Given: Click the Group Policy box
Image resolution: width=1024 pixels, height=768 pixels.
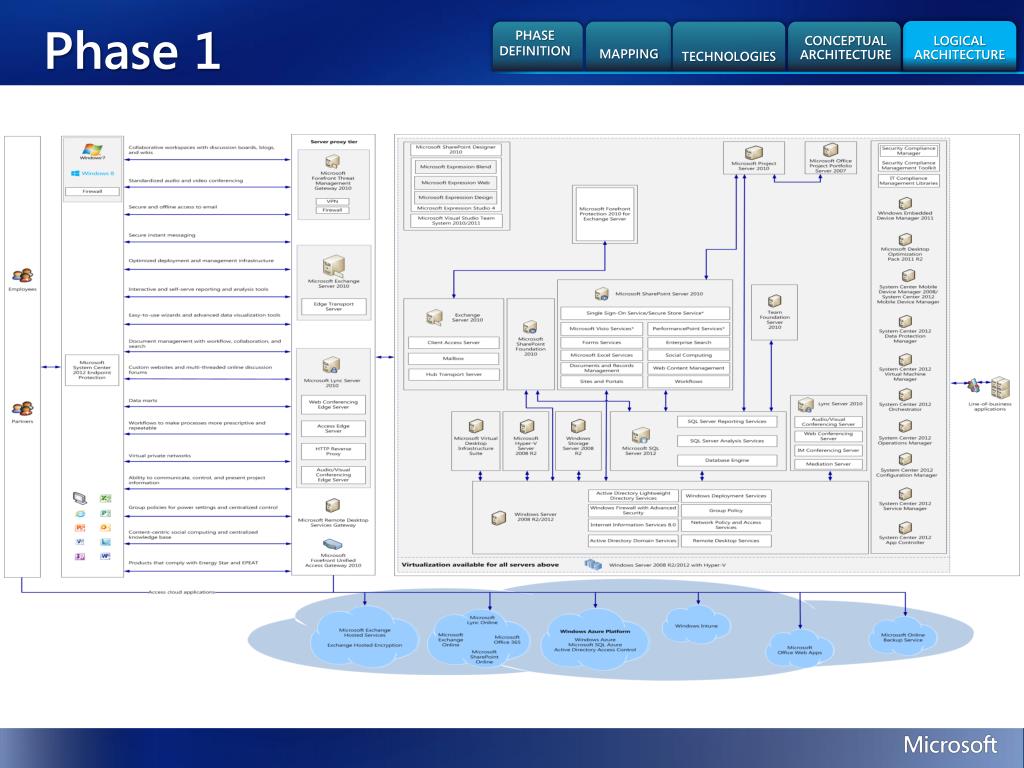Looking at the screenshot, I should click(726, 511).
